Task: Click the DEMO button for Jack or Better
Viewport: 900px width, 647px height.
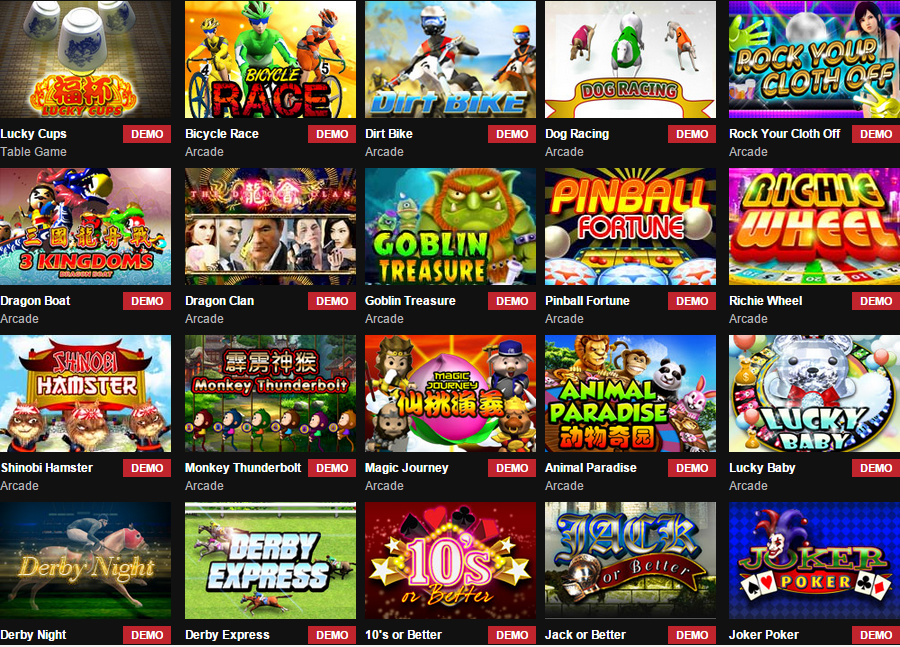Action: pyautogui.click(x=692, y=635)
